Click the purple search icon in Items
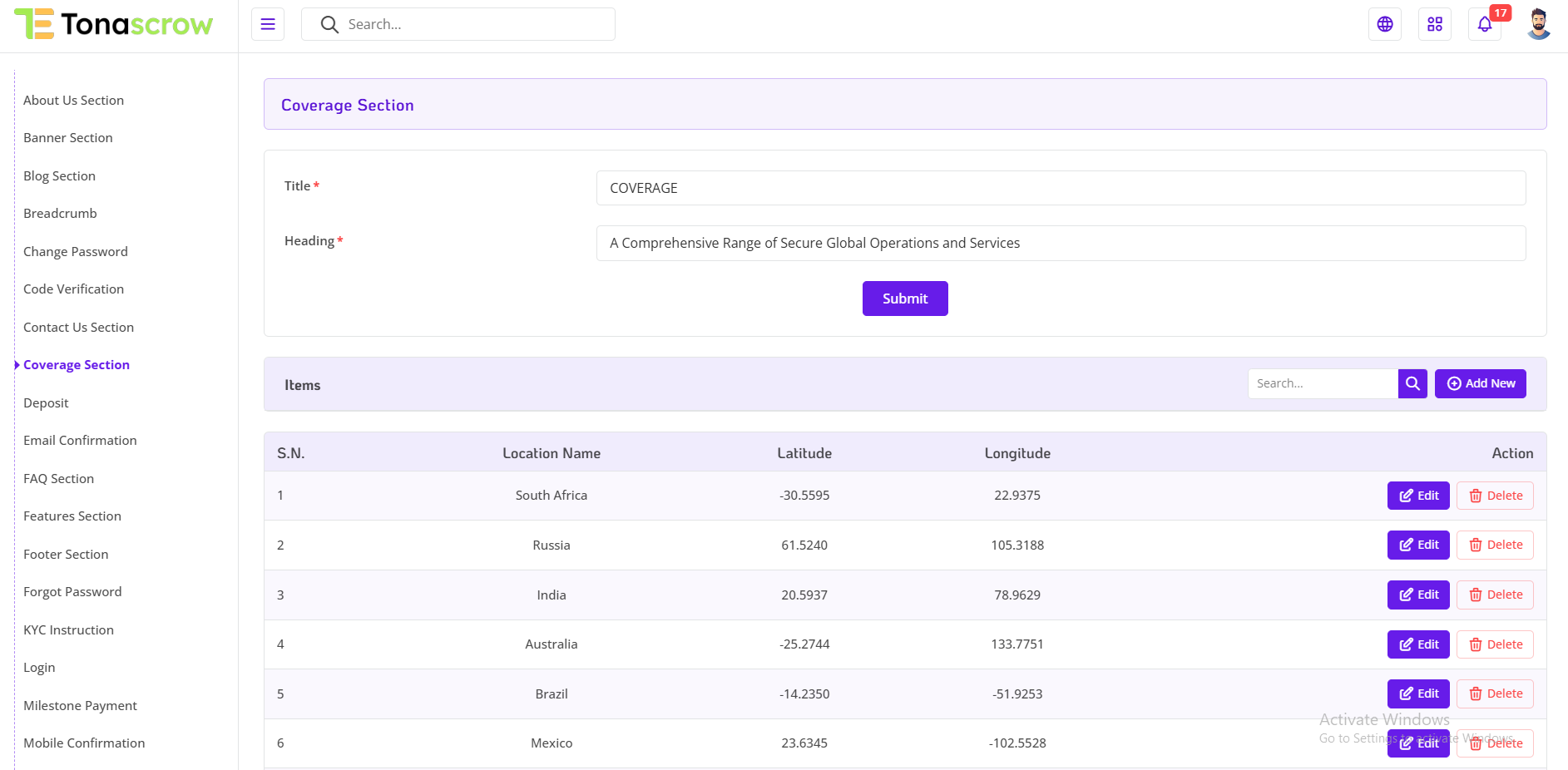The image size is (1568, 770). click(1412, 383)
